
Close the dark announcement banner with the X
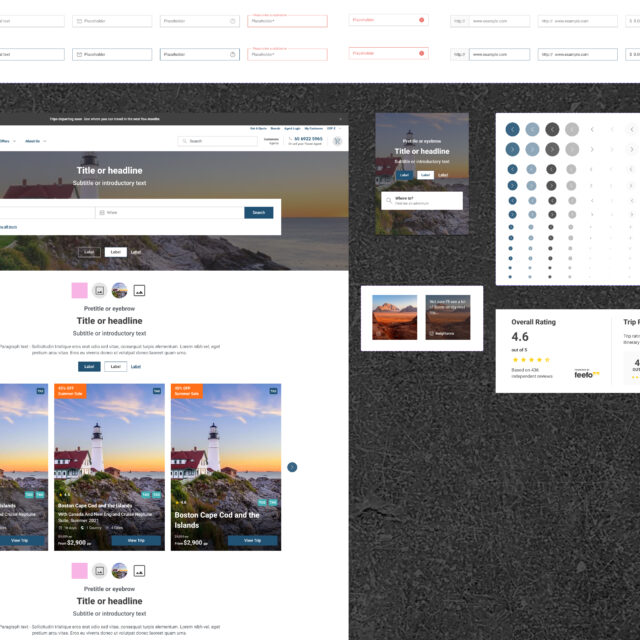(340, 119)
